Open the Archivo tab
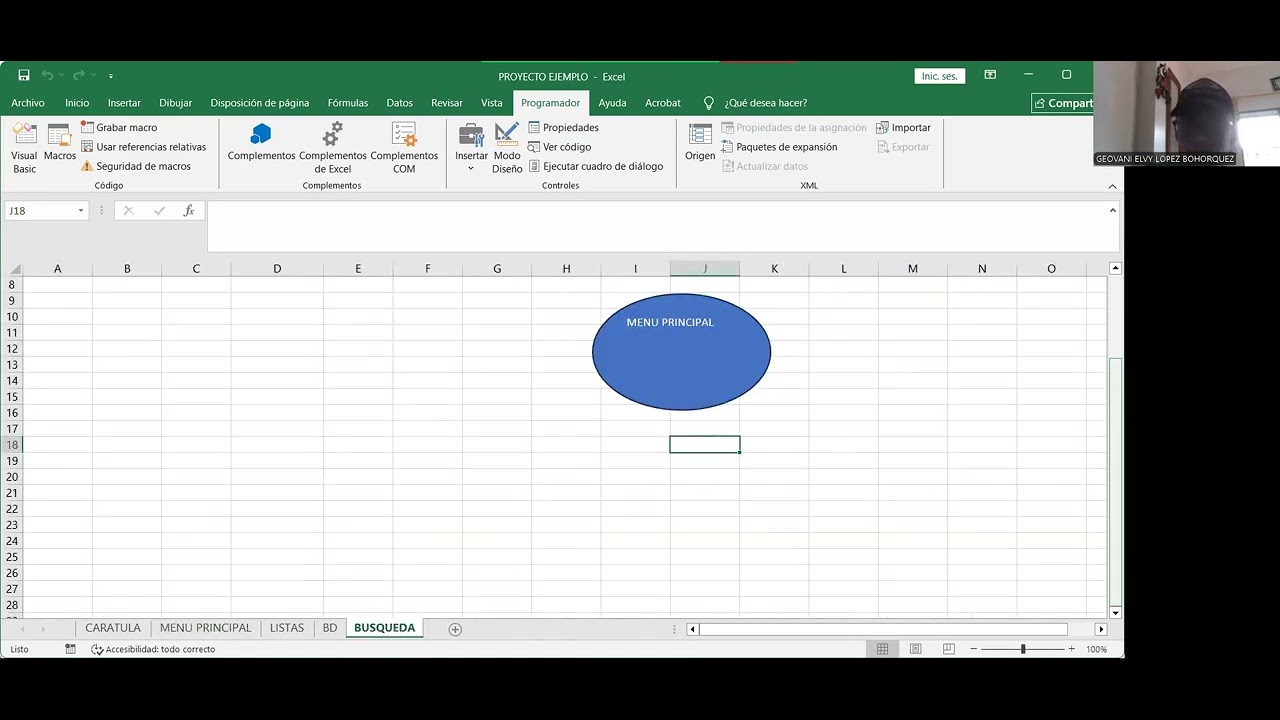This screenshot has width=1280, height=720. [28, 103]
